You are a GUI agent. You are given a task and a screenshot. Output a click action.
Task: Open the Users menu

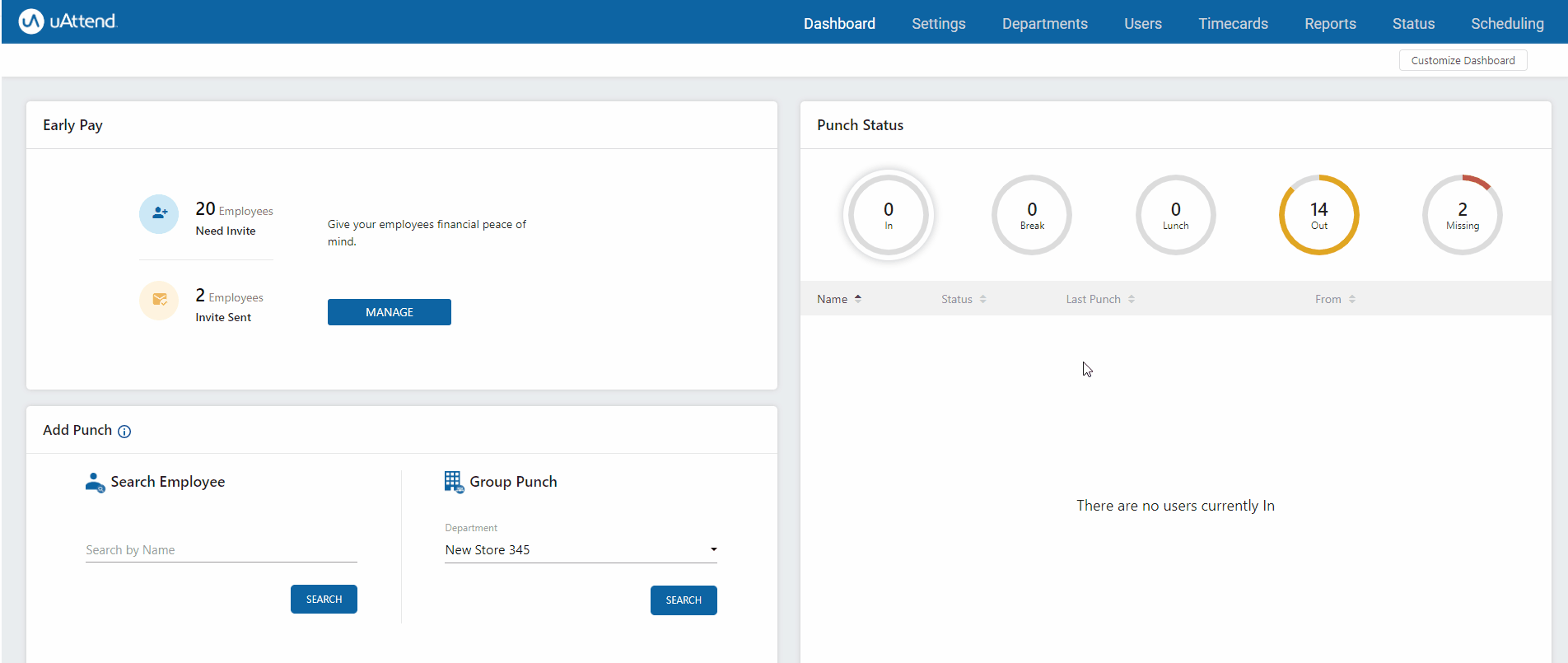click(1143, 24)
